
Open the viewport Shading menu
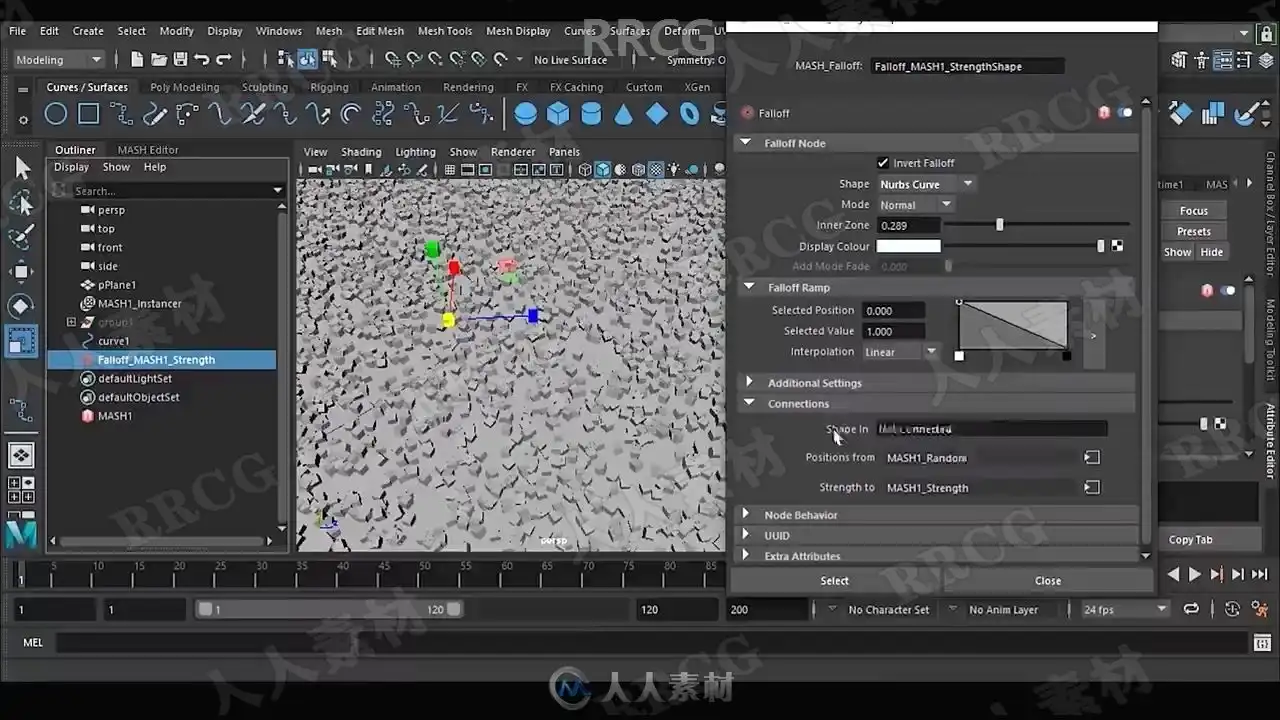[361, 152]
